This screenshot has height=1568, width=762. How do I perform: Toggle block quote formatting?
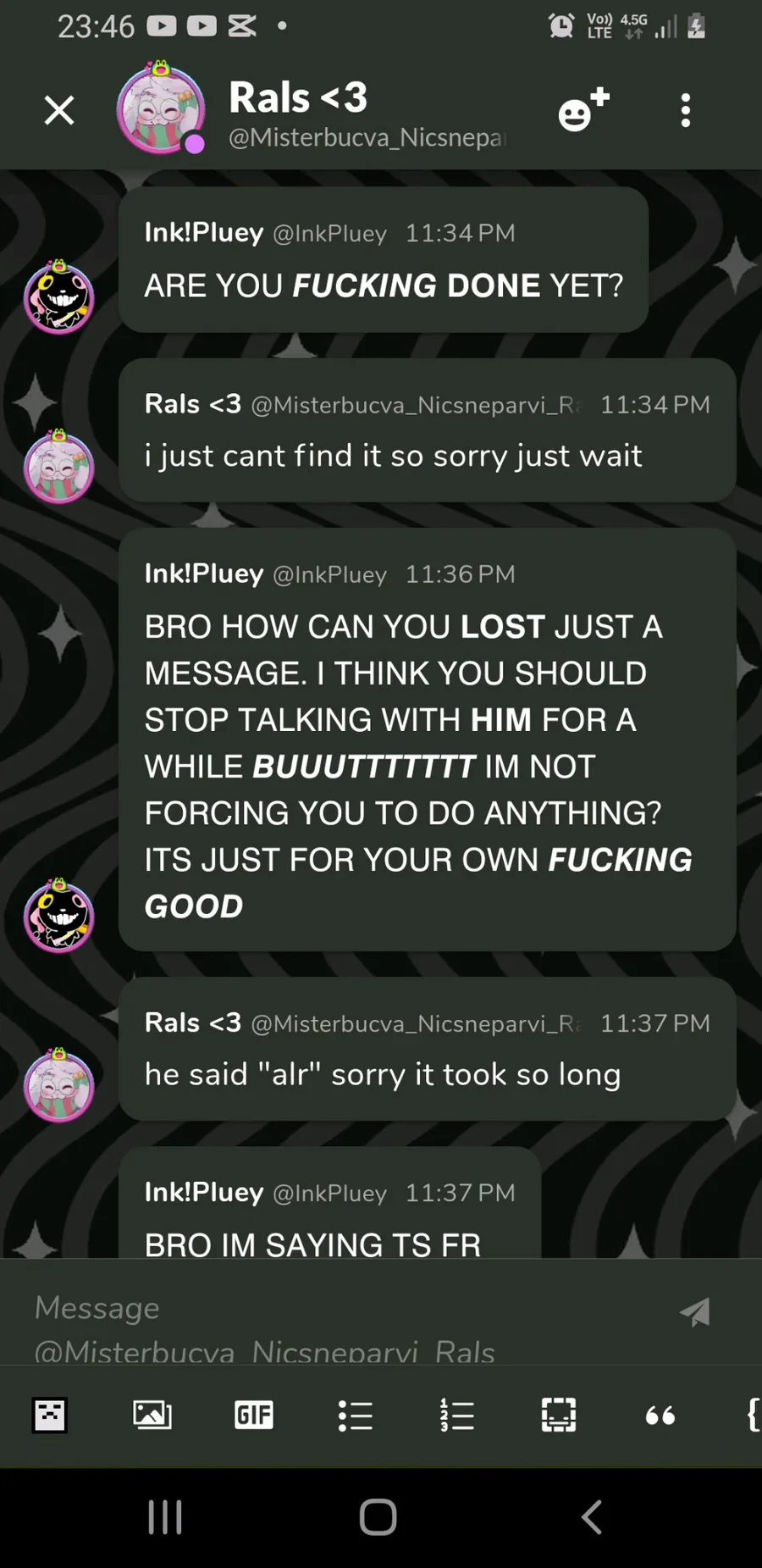pyautogui.click(x=660, y=1416)
